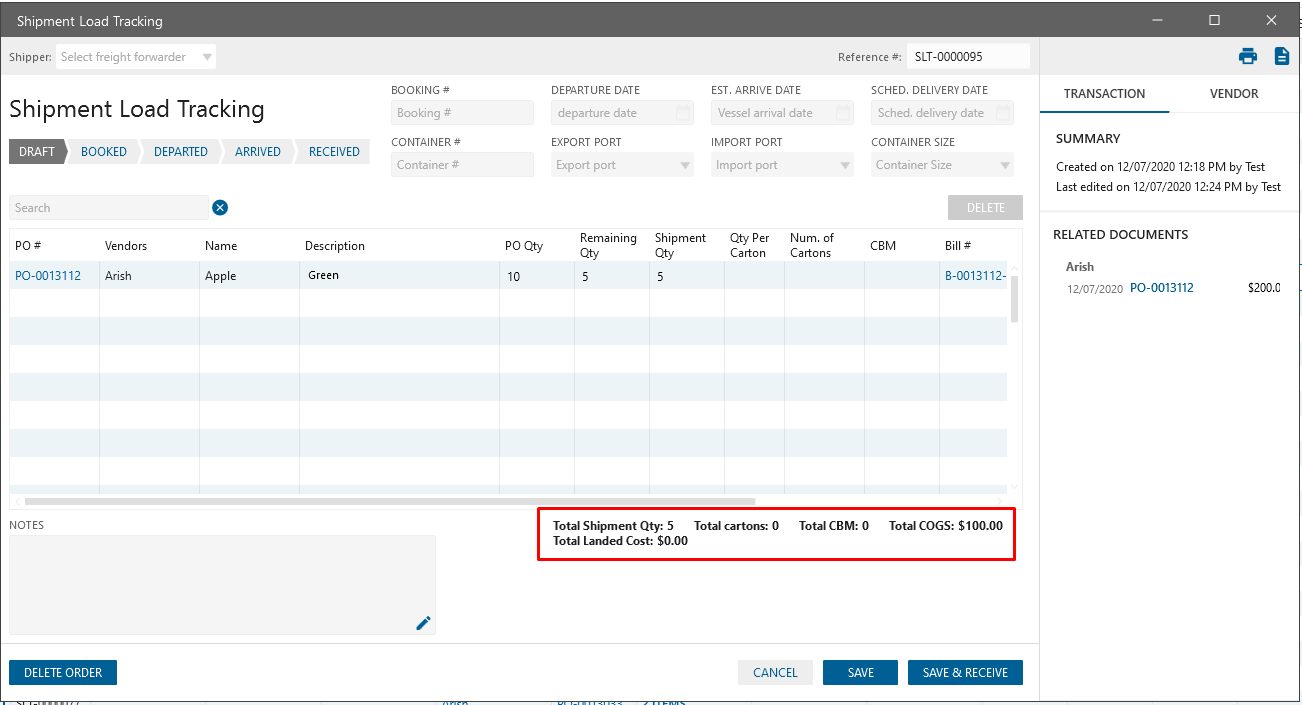
Task: Maximize the Shipment Load Tracking window
Action: click(x=1214, y=20)
